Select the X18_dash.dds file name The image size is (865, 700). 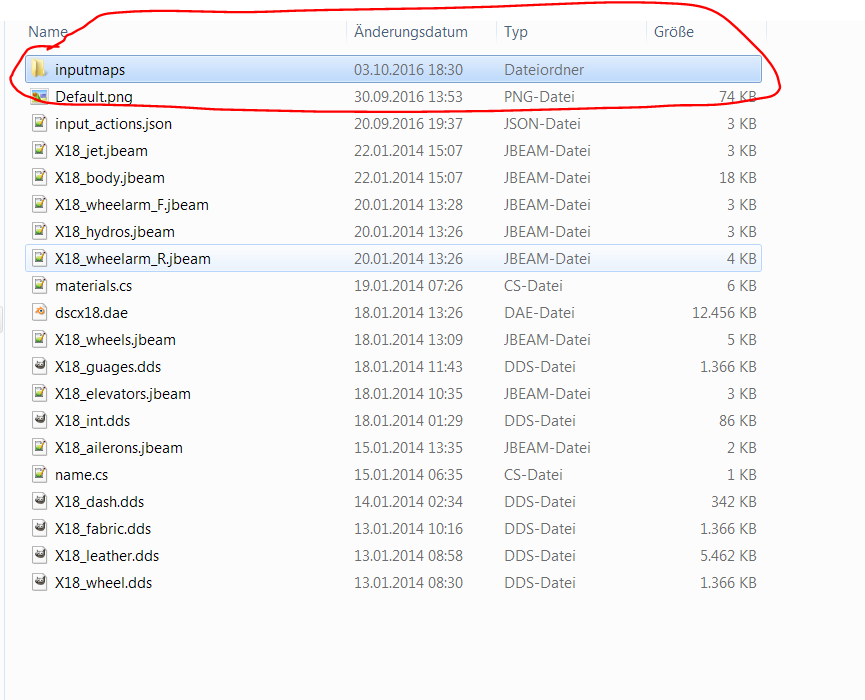tap(99, 502)
